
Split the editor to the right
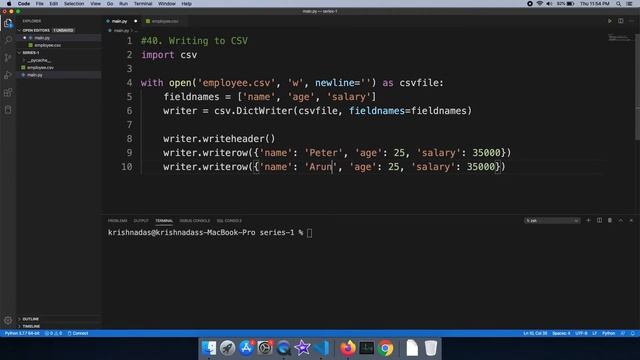pyautogui.click(x=620, y=21)
